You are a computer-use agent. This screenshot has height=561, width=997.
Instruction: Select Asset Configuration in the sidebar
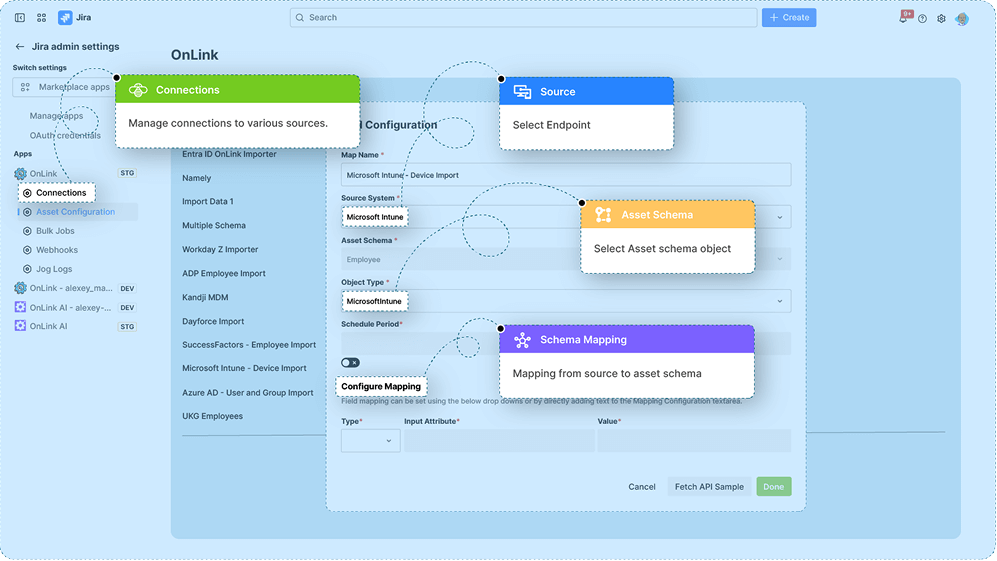[75, 212]
